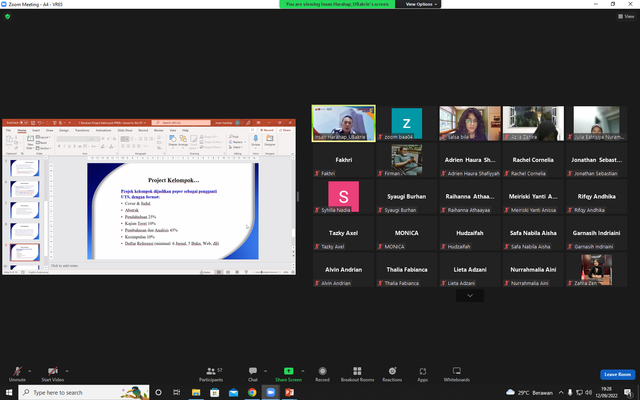Open Select dropdown in PowerPoint Editing group

pyautogui.click(x=236, y=147)
